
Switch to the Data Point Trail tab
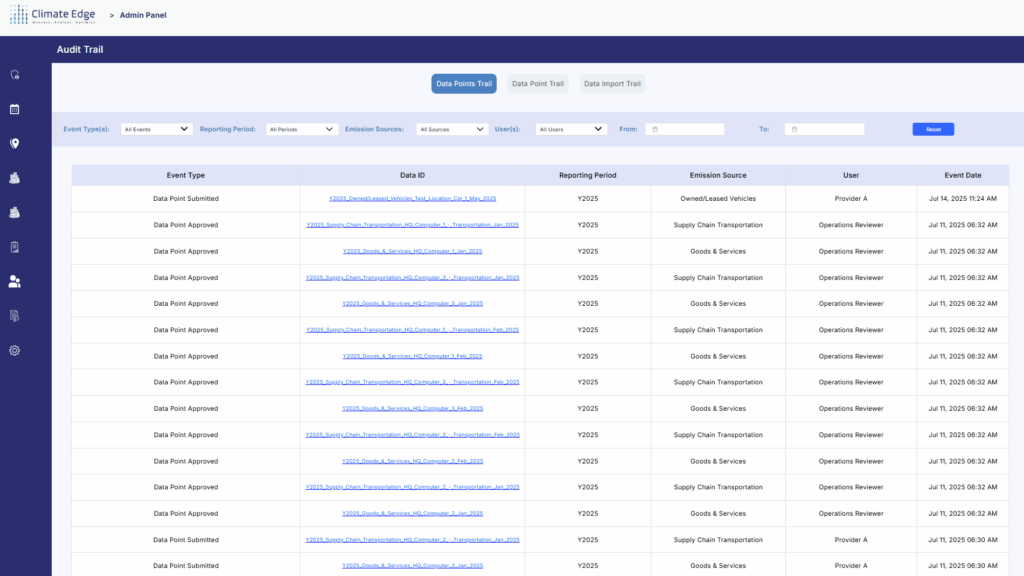pyautogui.click(x=538, y=84)
